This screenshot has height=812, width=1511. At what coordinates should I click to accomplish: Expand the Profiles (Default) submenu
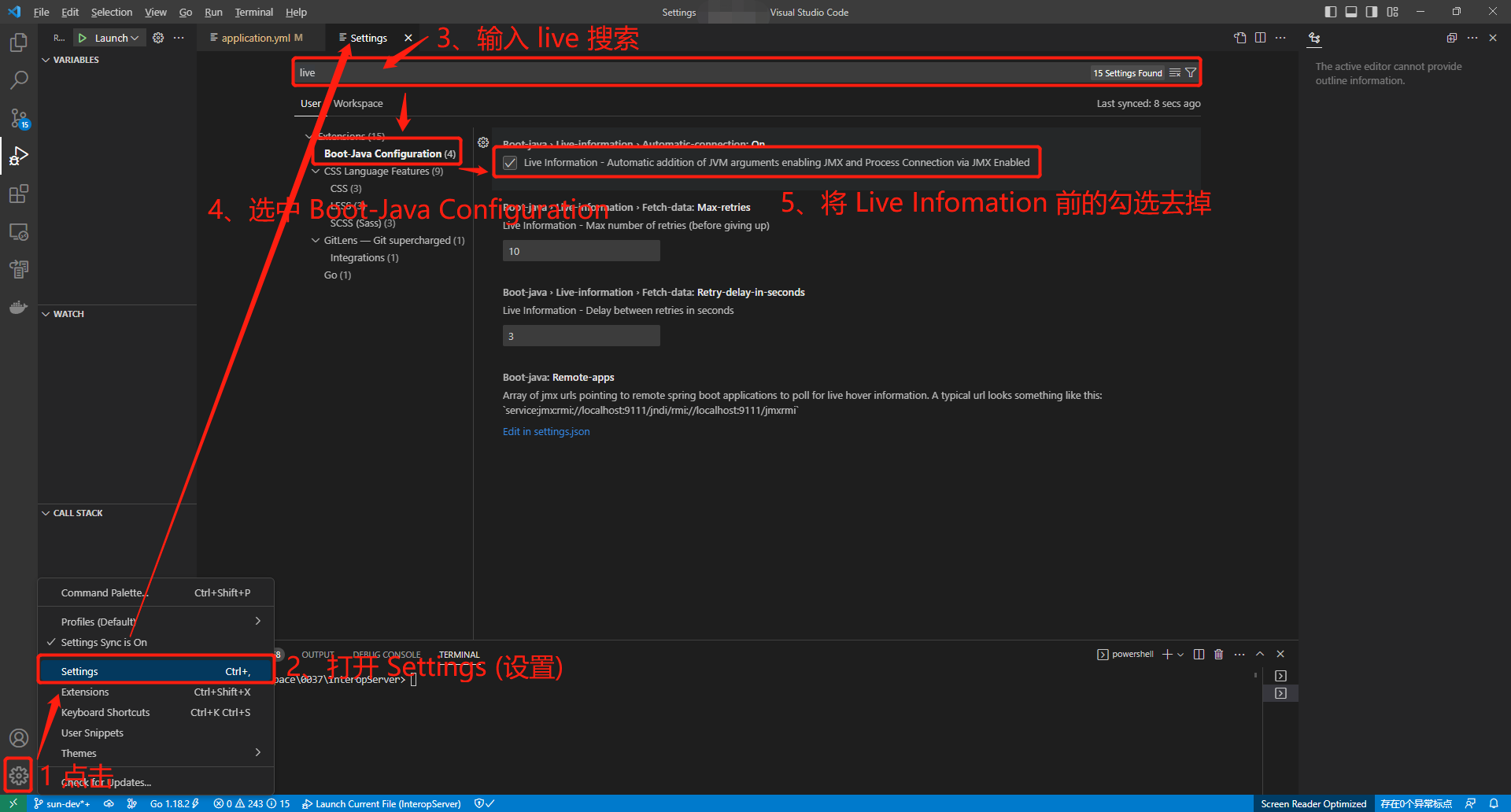[x=257, y=621]
